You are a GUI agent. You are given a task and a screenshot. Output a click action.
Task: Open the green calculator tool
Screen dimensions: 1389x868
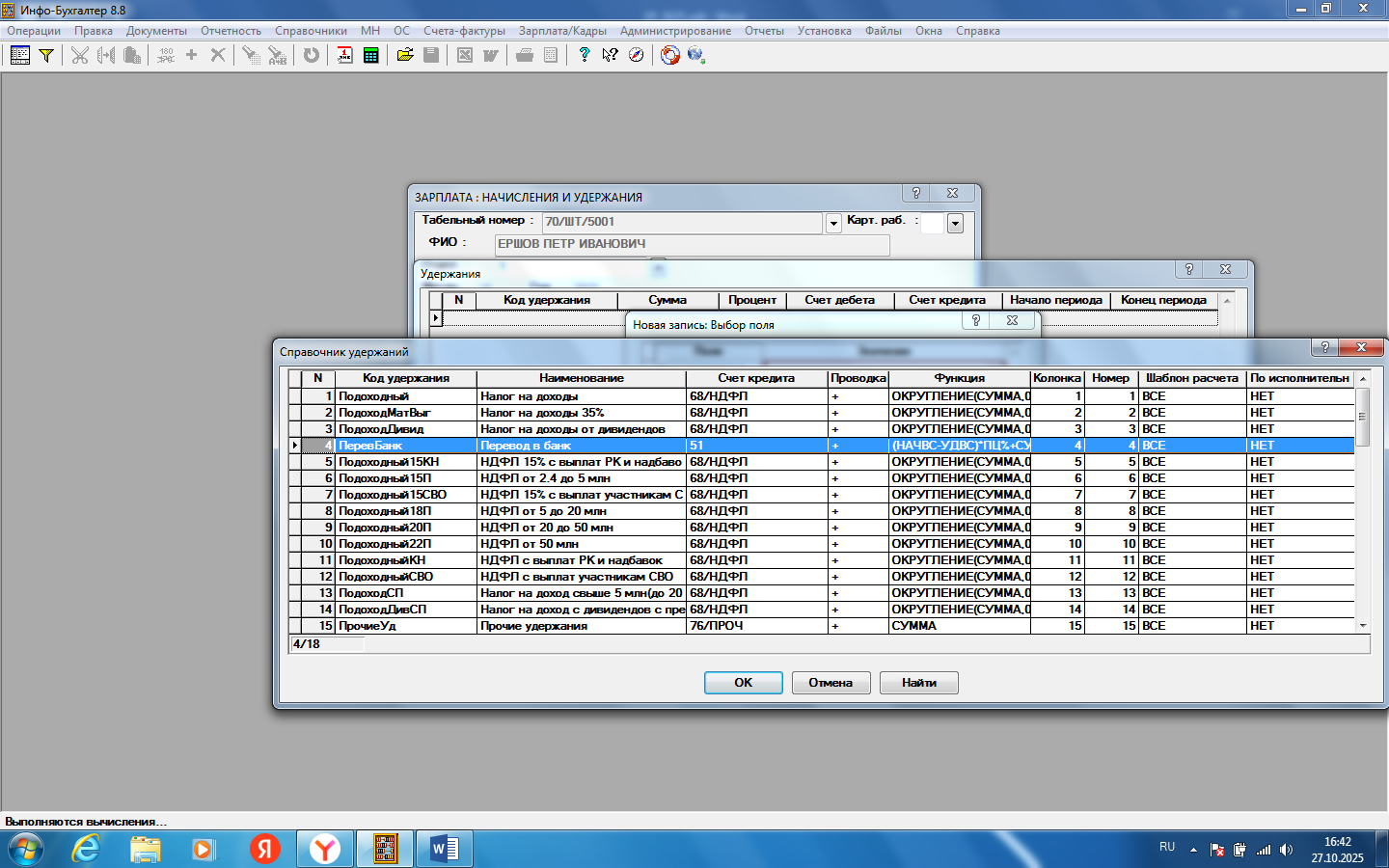point(370,55)
